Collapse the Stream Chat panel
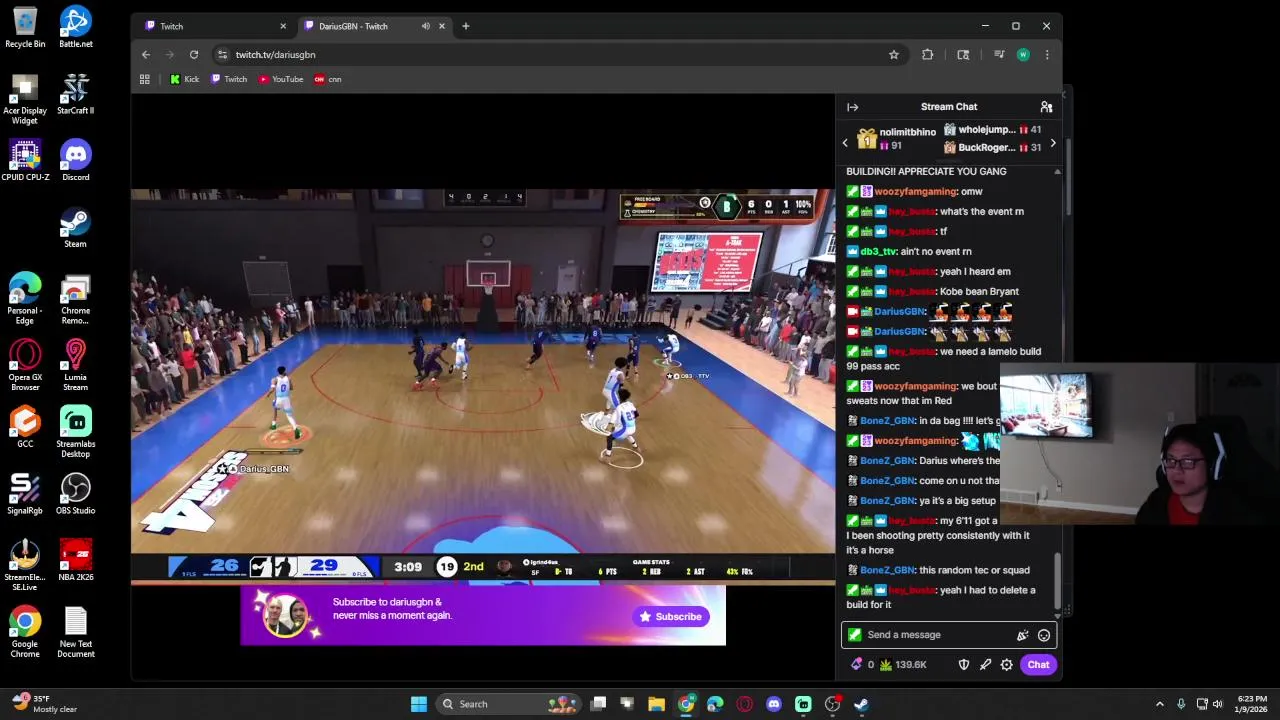The width and height of the screenshot is (1280, 720). click(x=852, y=107)
